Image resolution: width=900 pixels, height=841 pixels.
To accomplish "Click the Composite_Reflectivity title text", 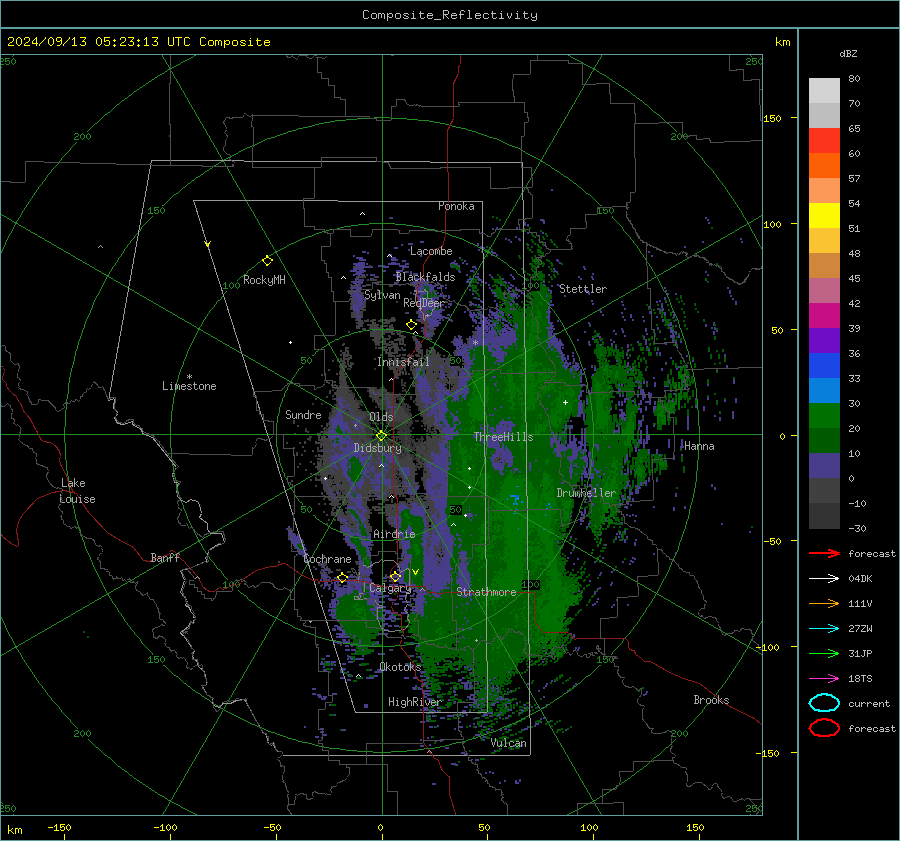I will [450, 15].
